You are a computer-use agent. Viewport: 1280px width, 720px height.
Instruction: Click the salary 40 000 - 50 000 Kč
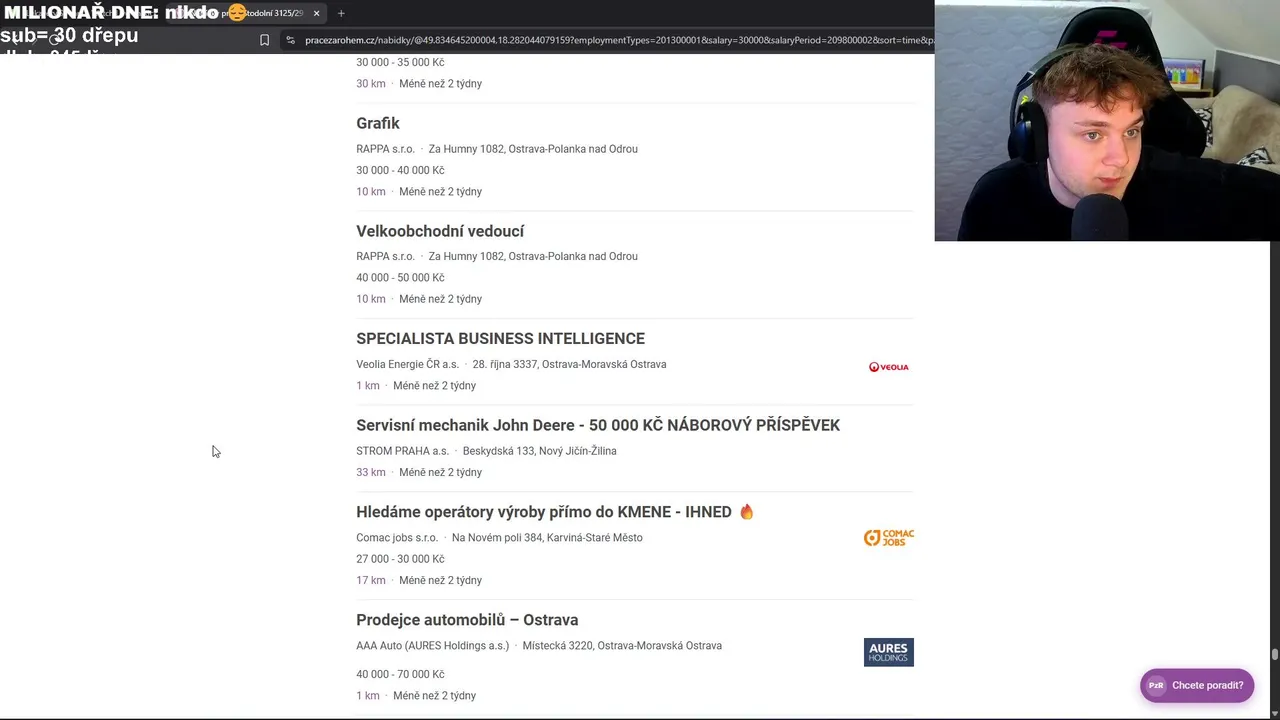(400, 278)
